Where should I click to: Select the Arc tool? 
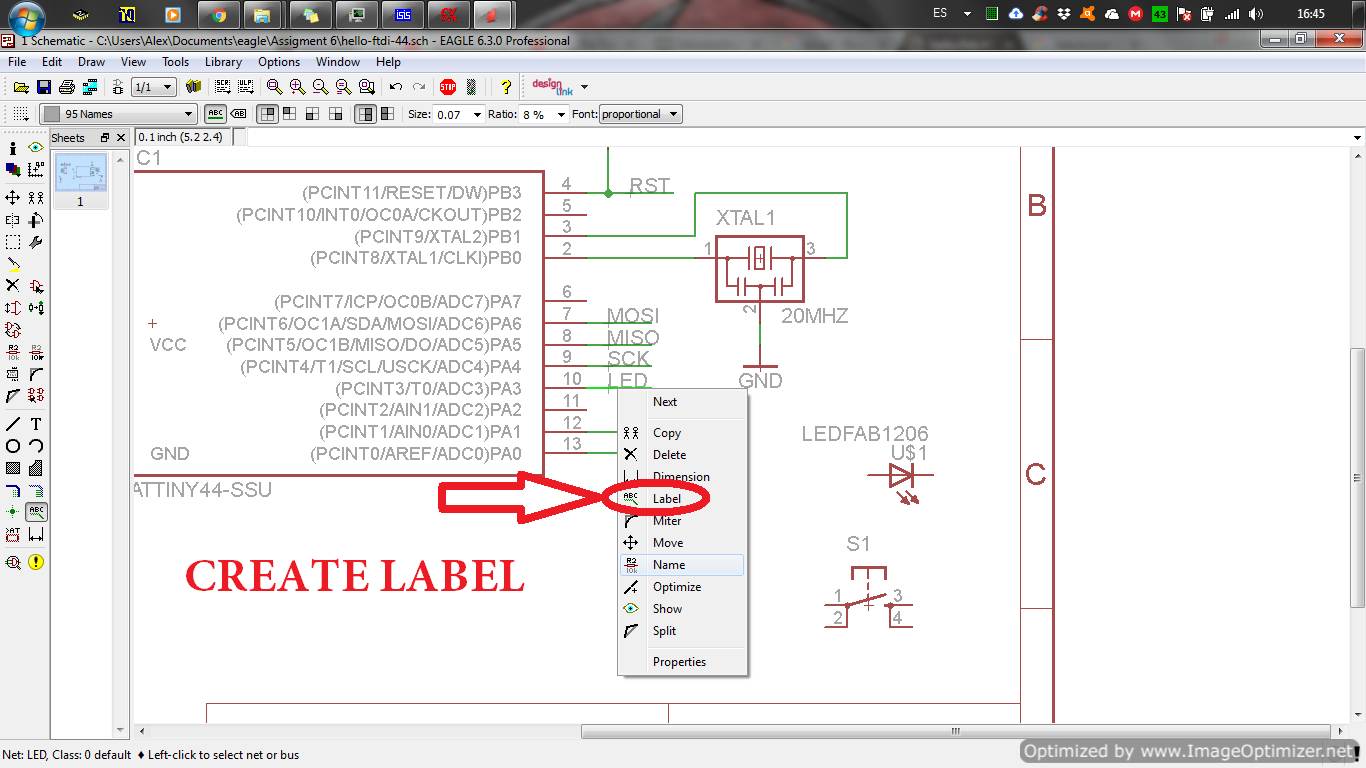pyautogui.click(x=36, y=446)
